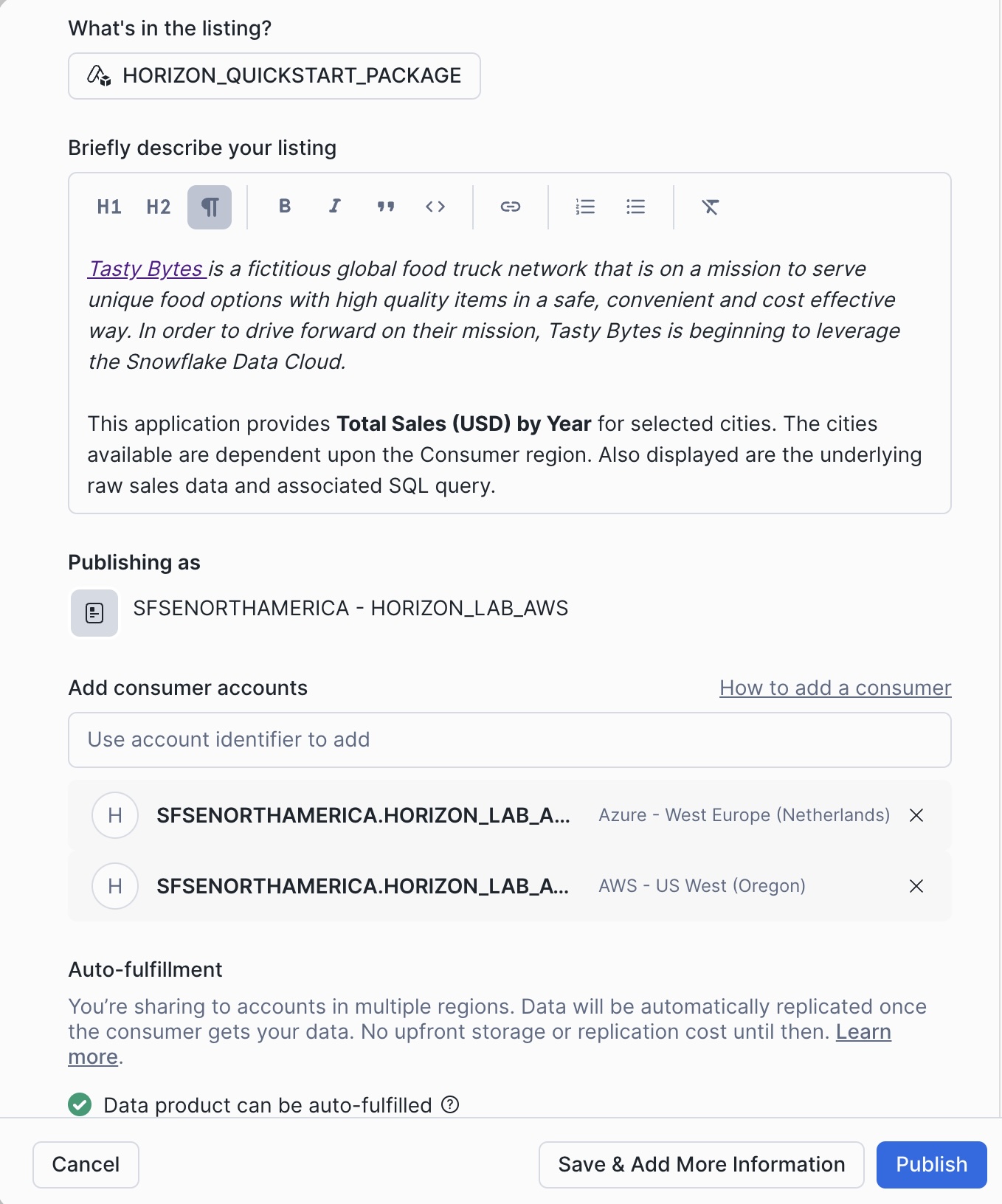Insert code formatting

click(435, 207)
